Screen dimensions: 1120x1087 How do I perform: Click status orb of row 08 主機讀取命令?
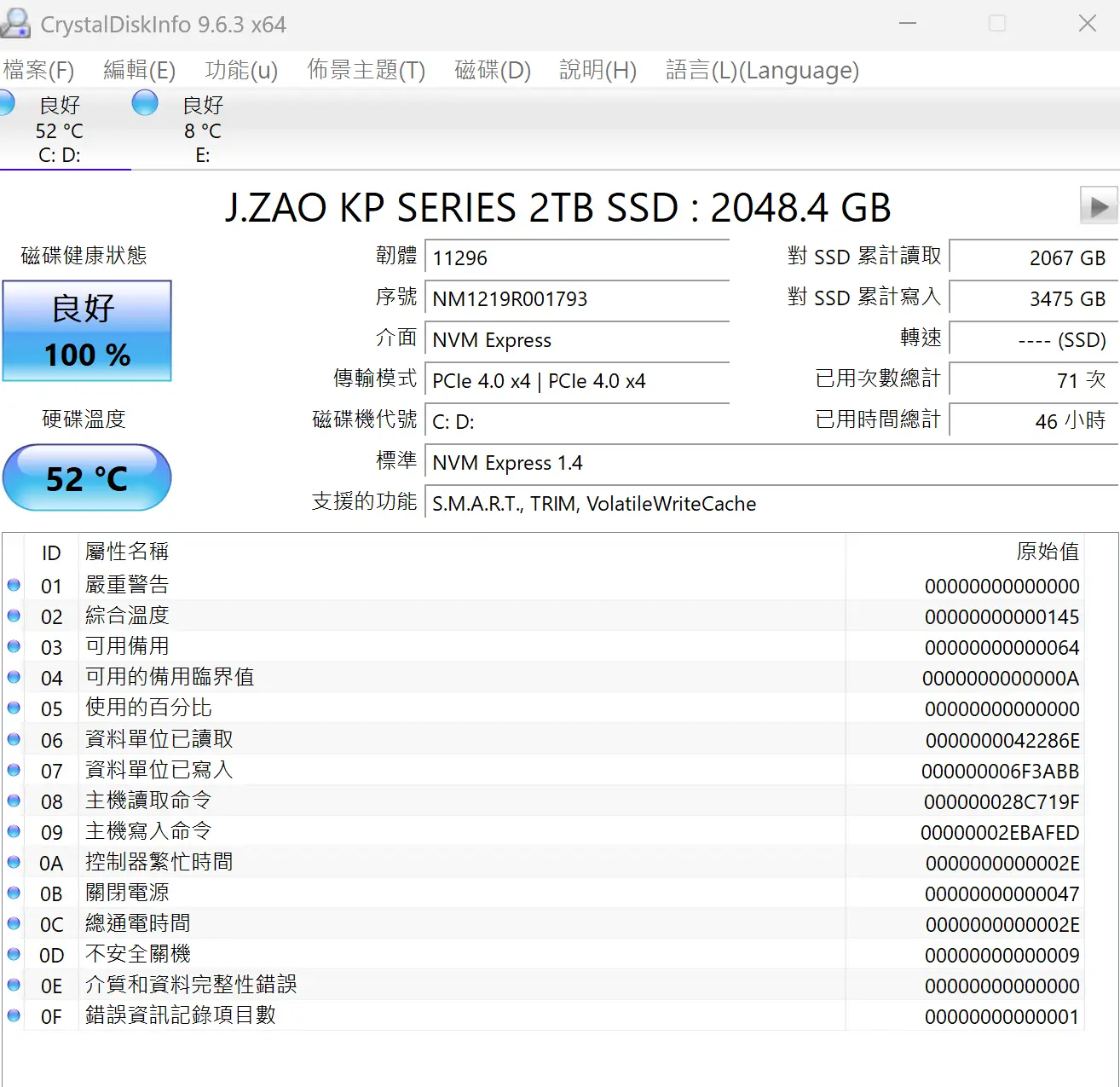(x=14, y=801)
